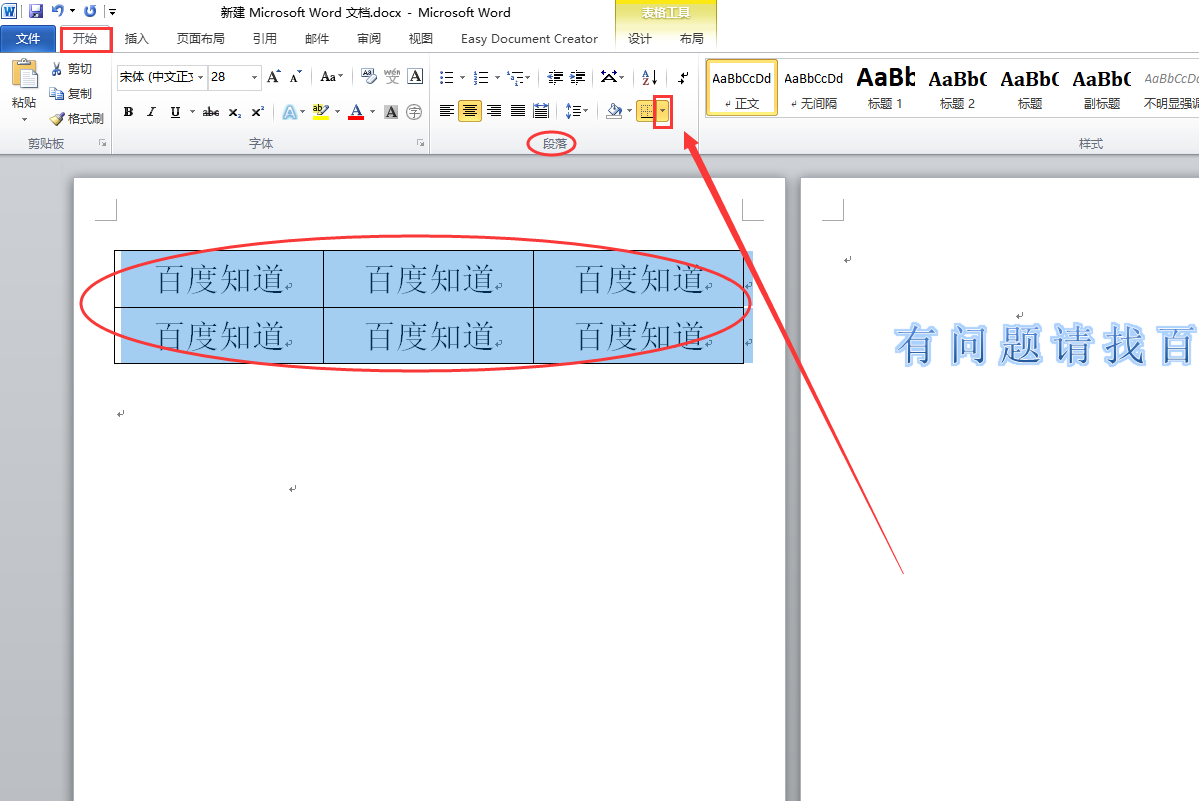The height and width of the screenshot is (801, 1199).
Task: Click the Copy (复制) button
Action: [72, 93]
